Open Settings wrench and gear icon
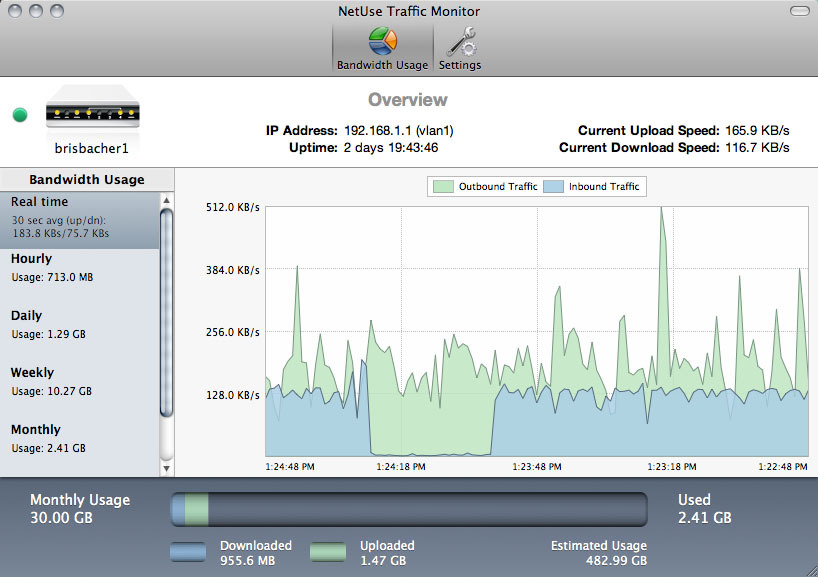Viewport: 818px width, 577px height. 460,42
